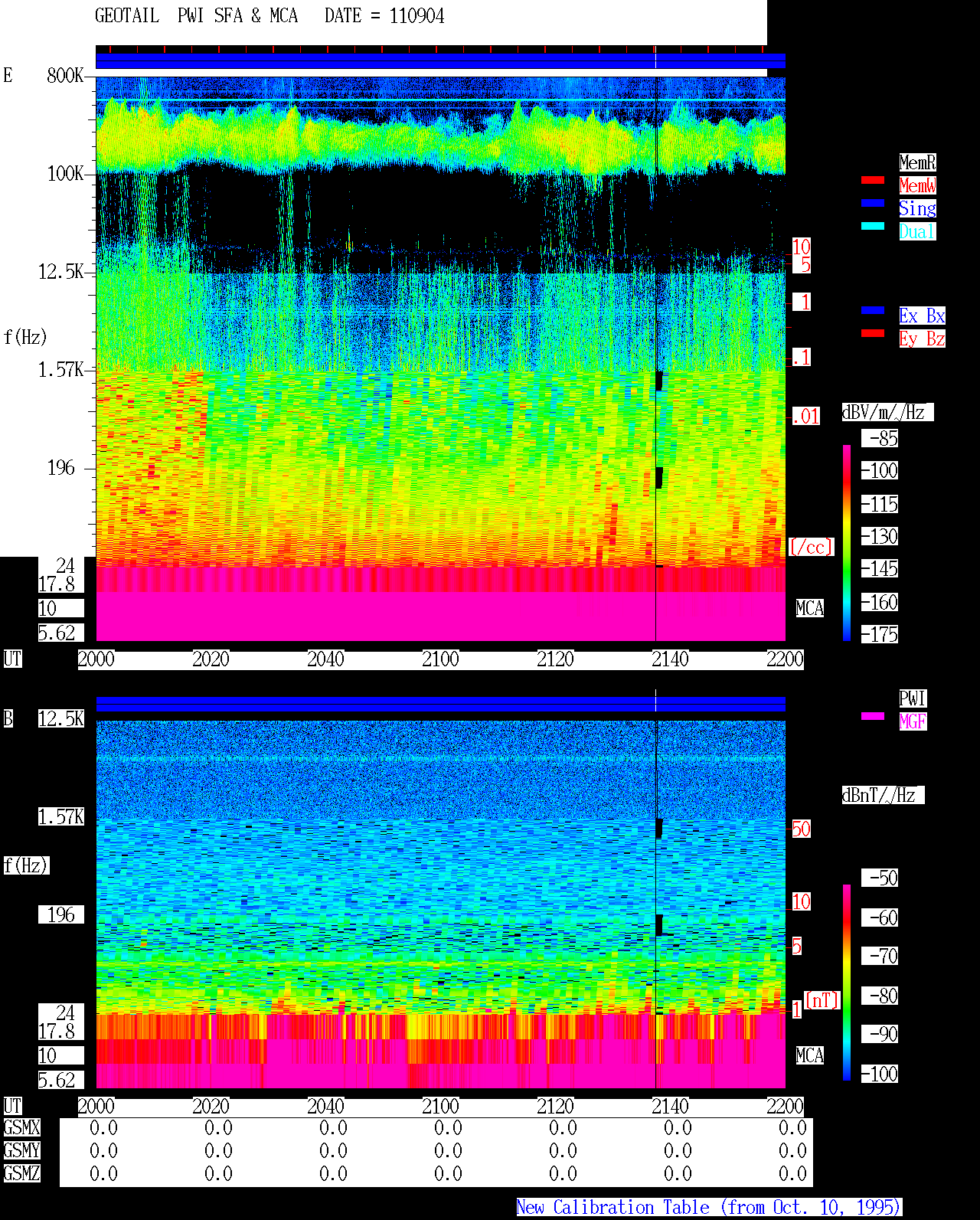
Task: Click the GEOTAIL PWI SFA & MCA title
Action: tap(269, 16)
